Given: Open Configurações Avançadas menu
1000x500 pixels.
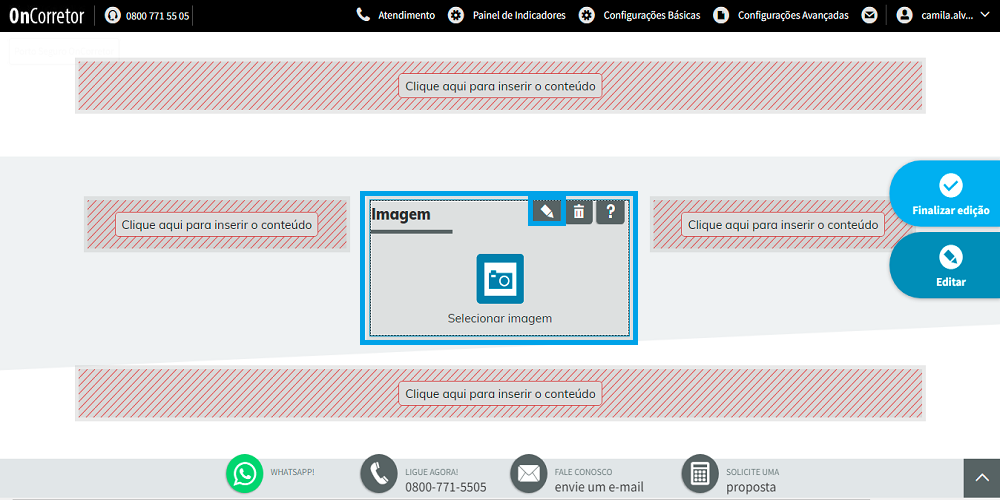Looking at the screenshot, I should tap(781, 15).
